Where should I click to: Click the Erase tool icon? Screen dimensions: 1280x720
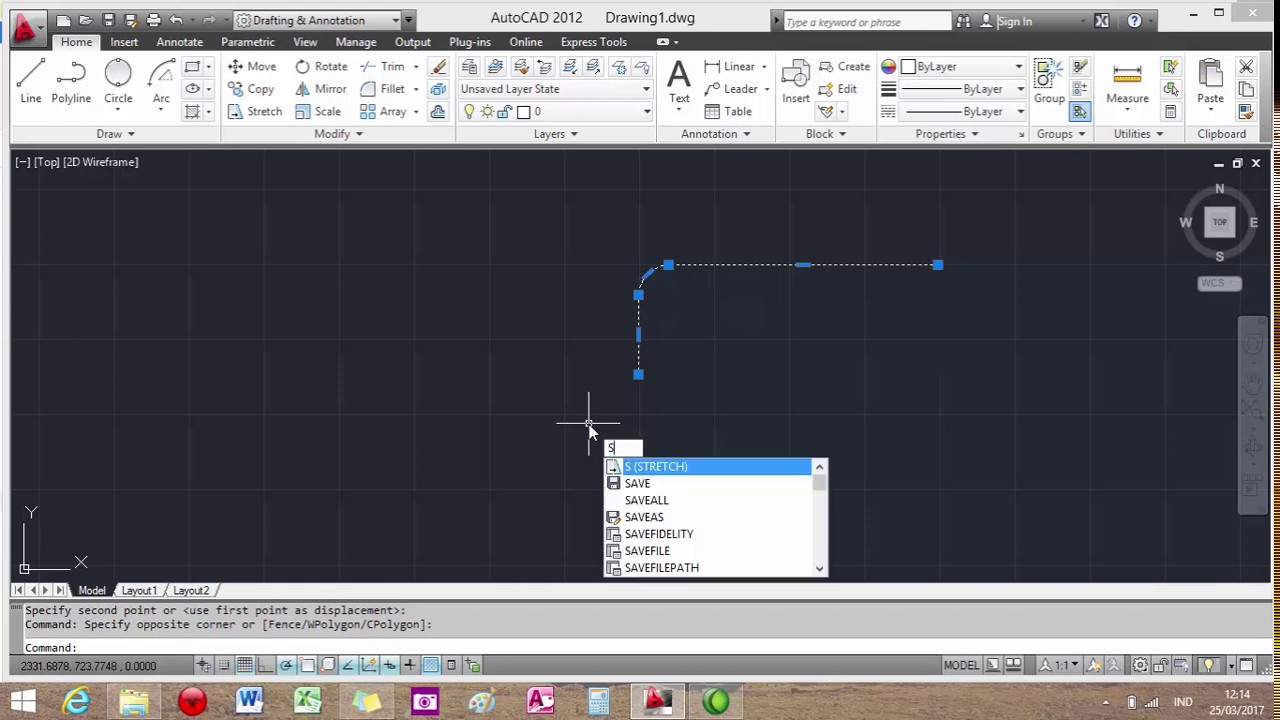point(438,66)
